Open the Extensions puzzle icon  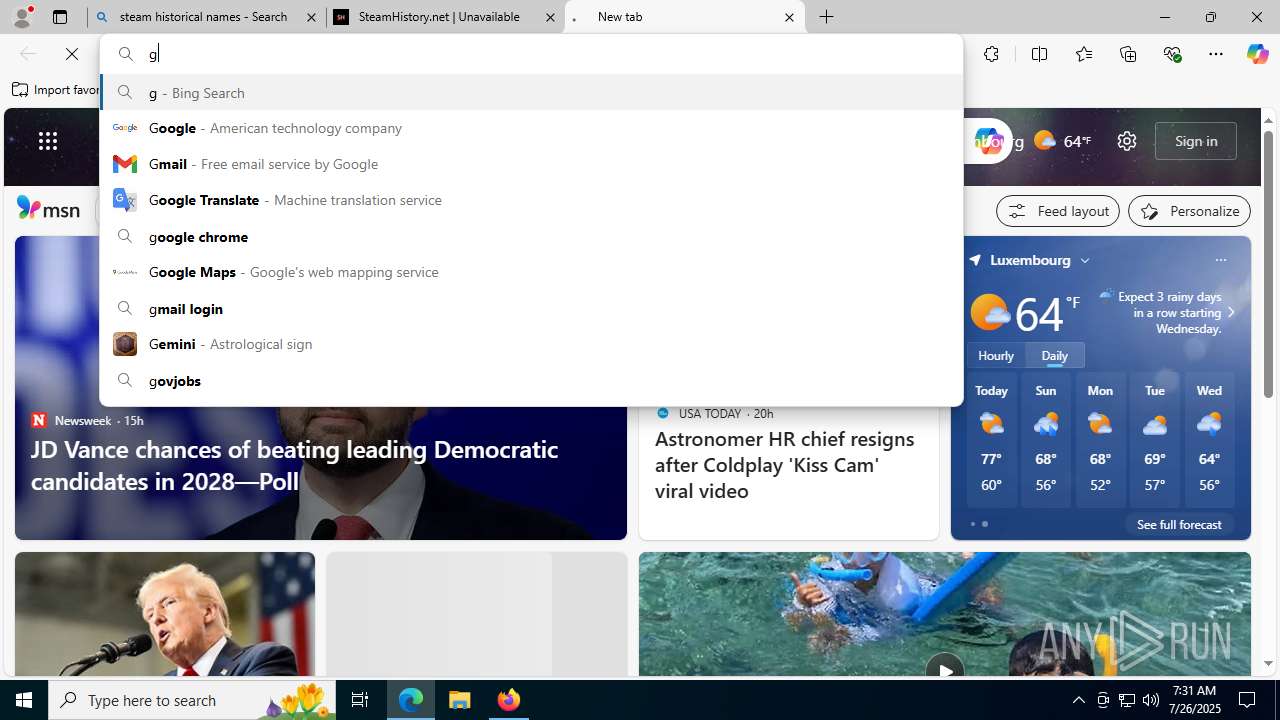[x=991, y=54]
